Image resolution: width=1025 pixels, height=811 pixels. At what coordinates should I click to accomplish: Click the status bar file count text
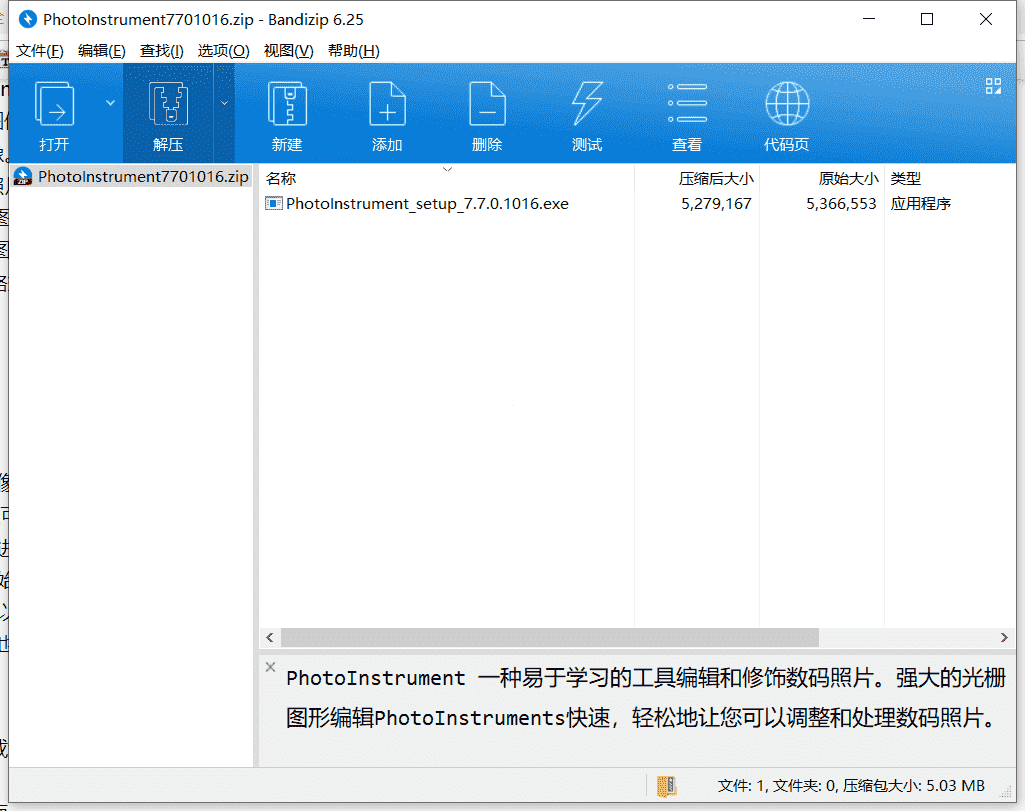(850, 786)
